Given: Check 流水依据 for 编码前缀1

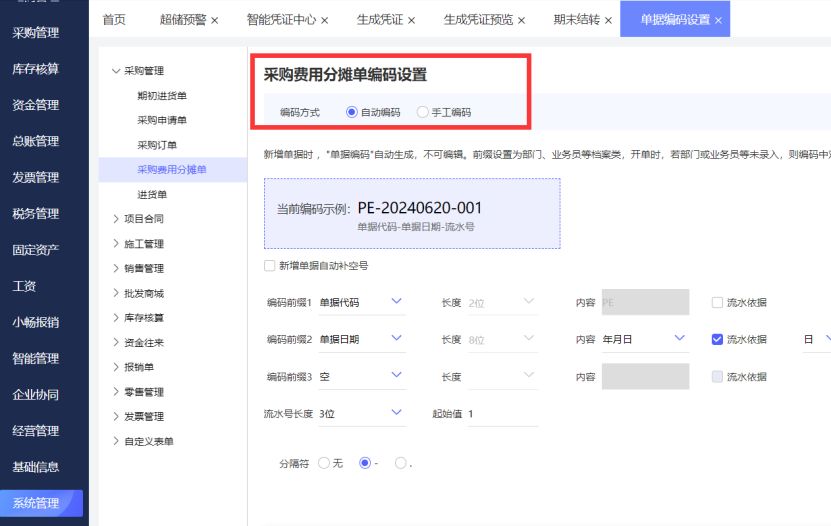Looking at the screenshot, I should point(716,302).
